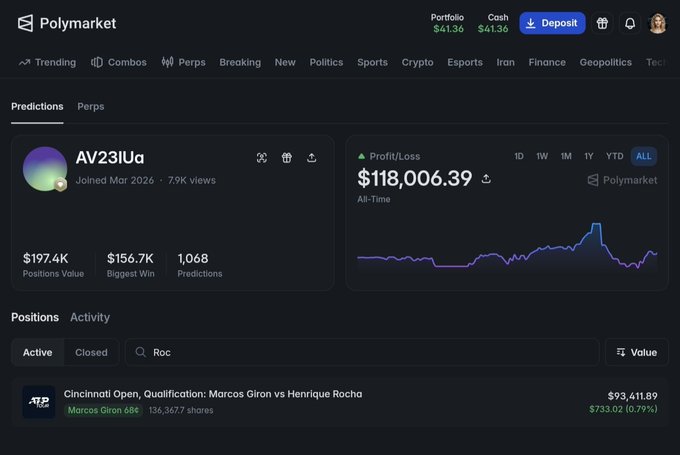Click the Polymarket logo icon

25,23
